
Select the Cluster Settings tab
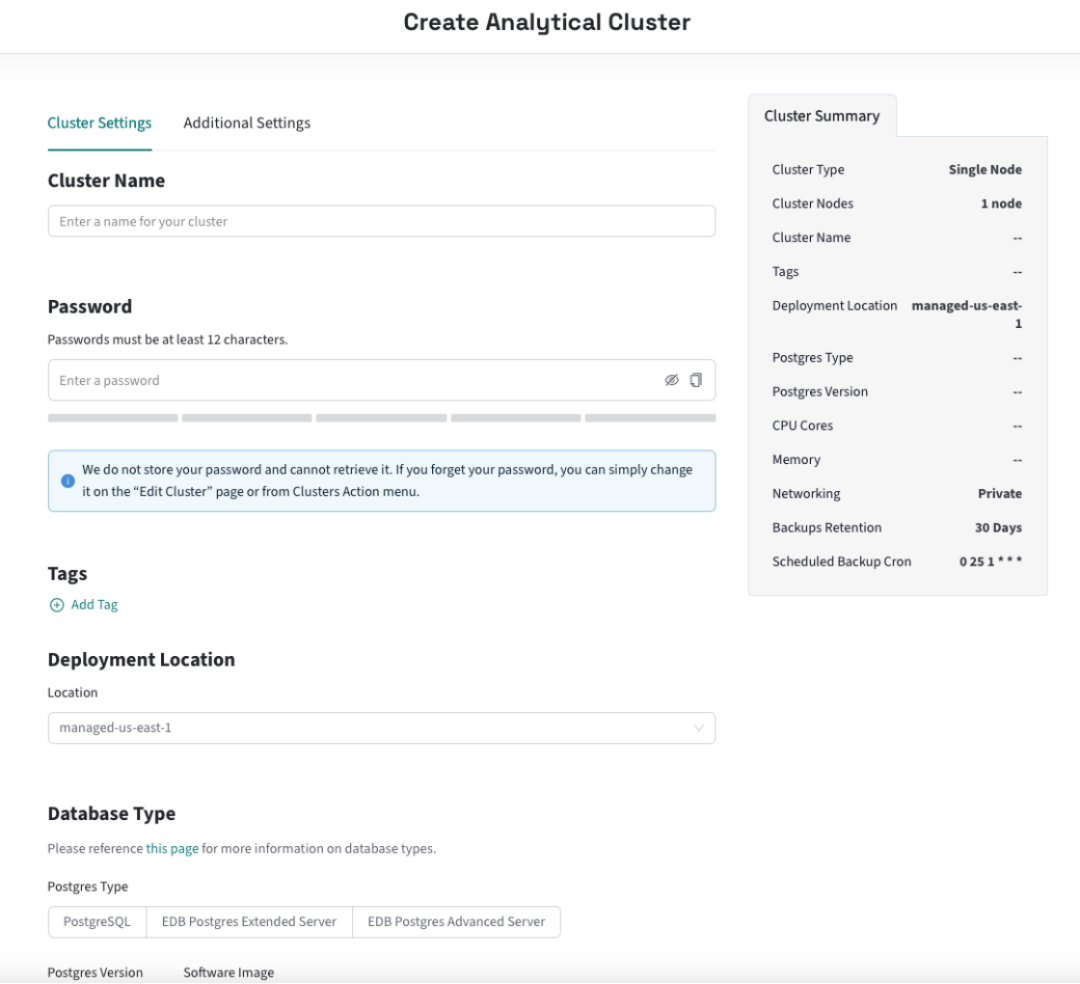pos(99,123)
